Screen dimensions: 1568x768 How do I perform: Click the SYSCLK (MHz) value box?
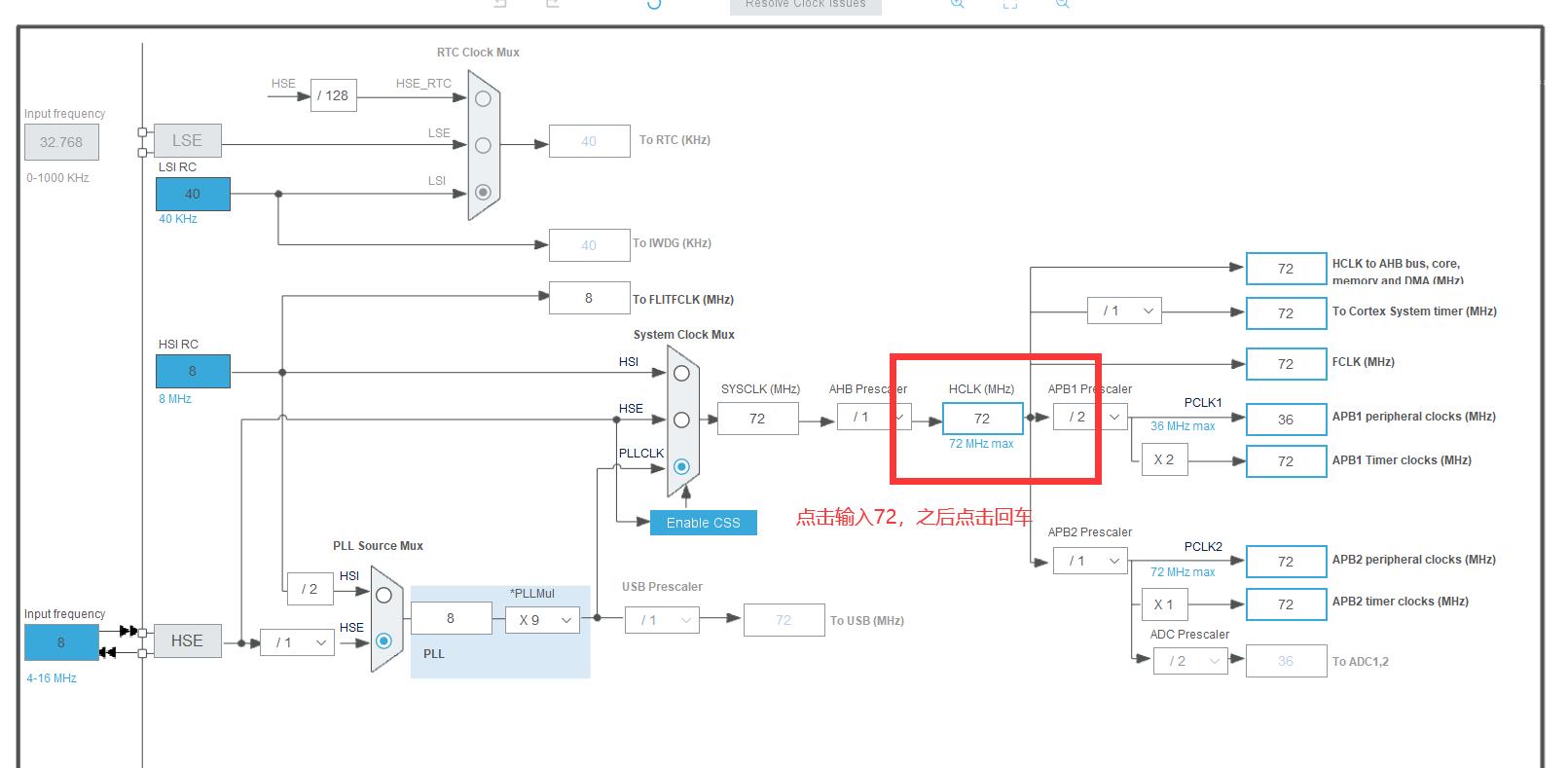[757, 419]
